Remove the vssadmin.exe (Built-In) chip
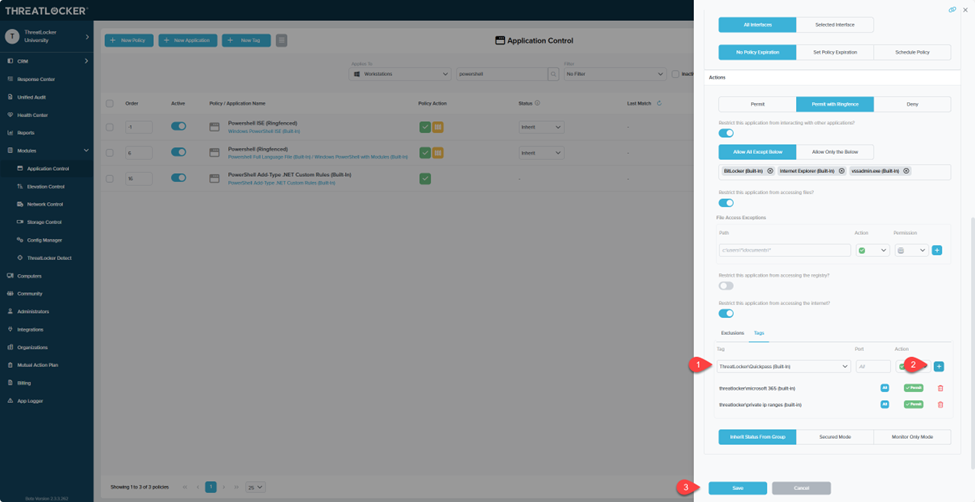This screenshot has height=502, width=975. coord(906,171)
